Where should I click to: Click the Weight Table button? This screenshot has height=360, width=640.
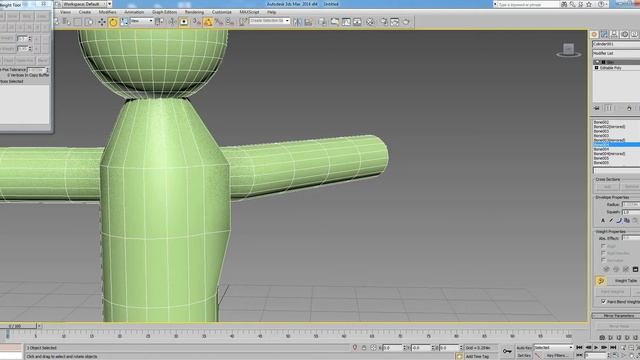click(624, 281)
